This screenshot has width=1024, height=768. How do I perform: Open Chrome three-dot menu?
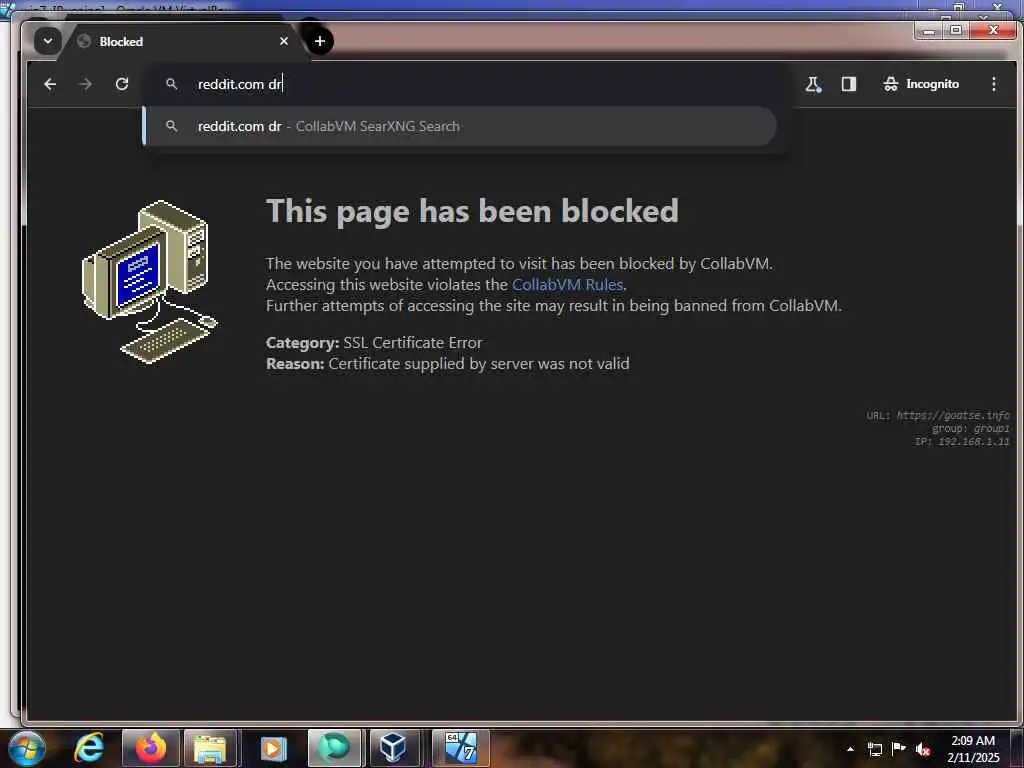[993, 84]
